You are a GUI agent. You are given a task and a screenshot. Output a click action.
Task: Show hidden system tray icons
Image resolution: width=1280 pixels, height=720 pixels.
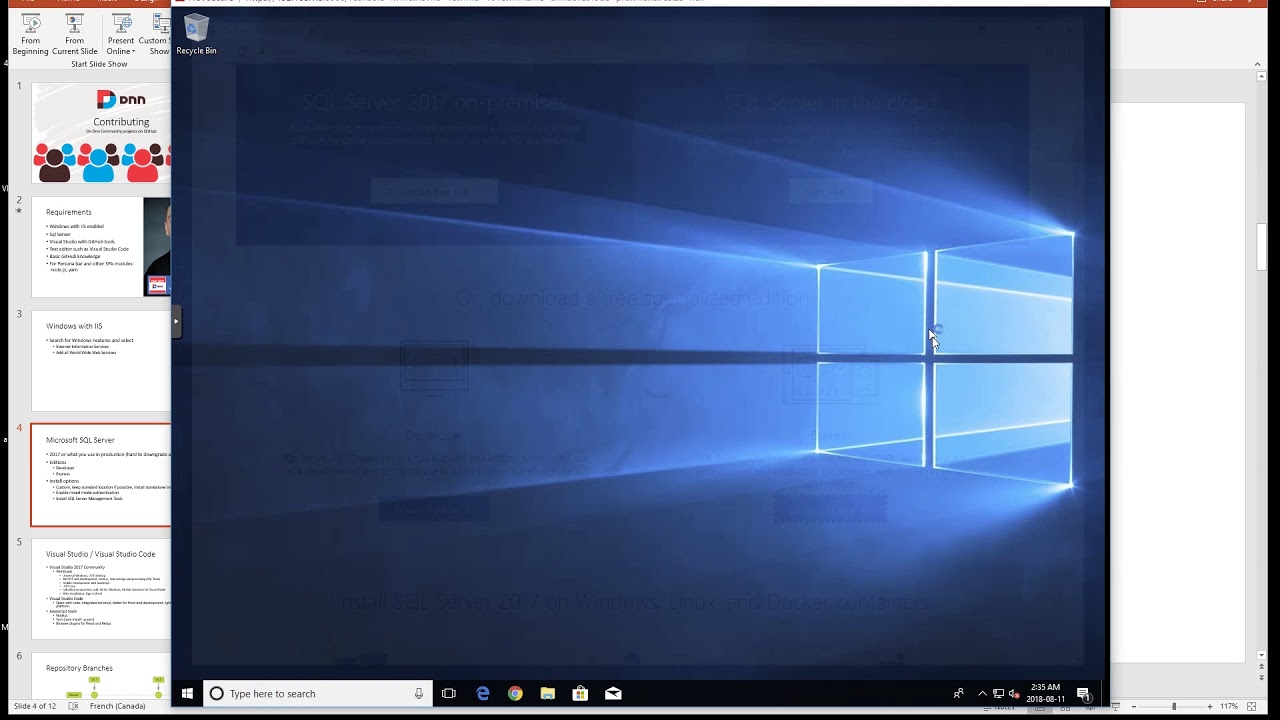[982, 693]
